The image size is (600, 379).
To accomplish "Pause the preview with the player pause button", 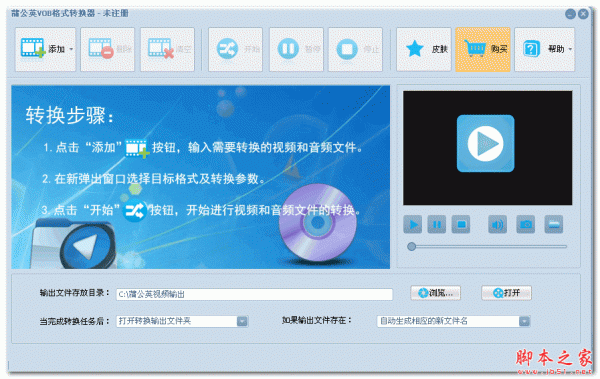I will pyautogui.click(x=437, y=224).
